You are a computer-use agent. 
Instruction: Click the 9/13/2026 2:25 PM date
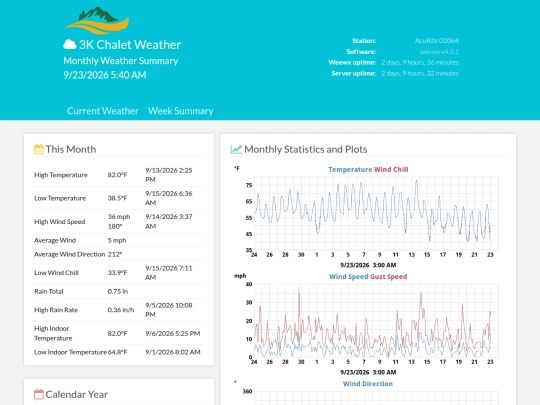click(169, 175)
